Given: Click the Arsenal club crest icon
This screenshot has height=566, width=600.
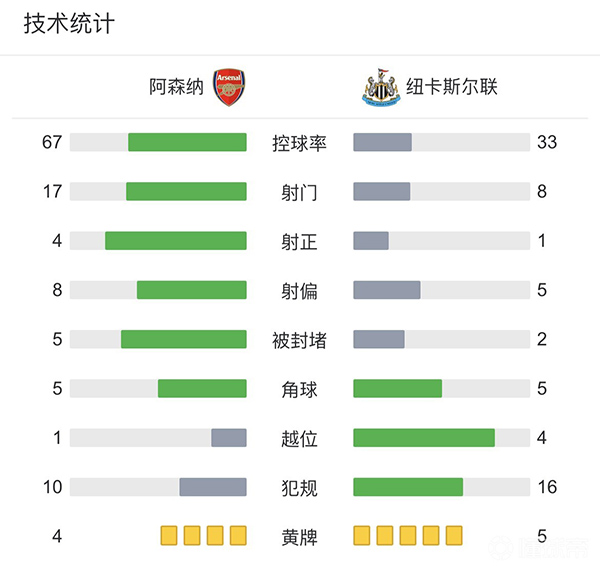Looking at the screenshot, I should (x=230, y=88).
